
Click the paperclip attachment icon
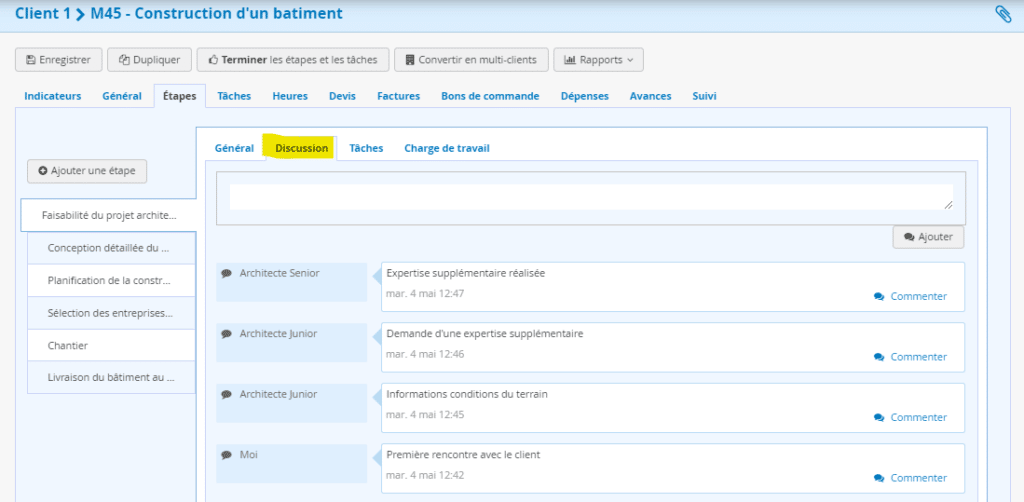point(1002,14)
